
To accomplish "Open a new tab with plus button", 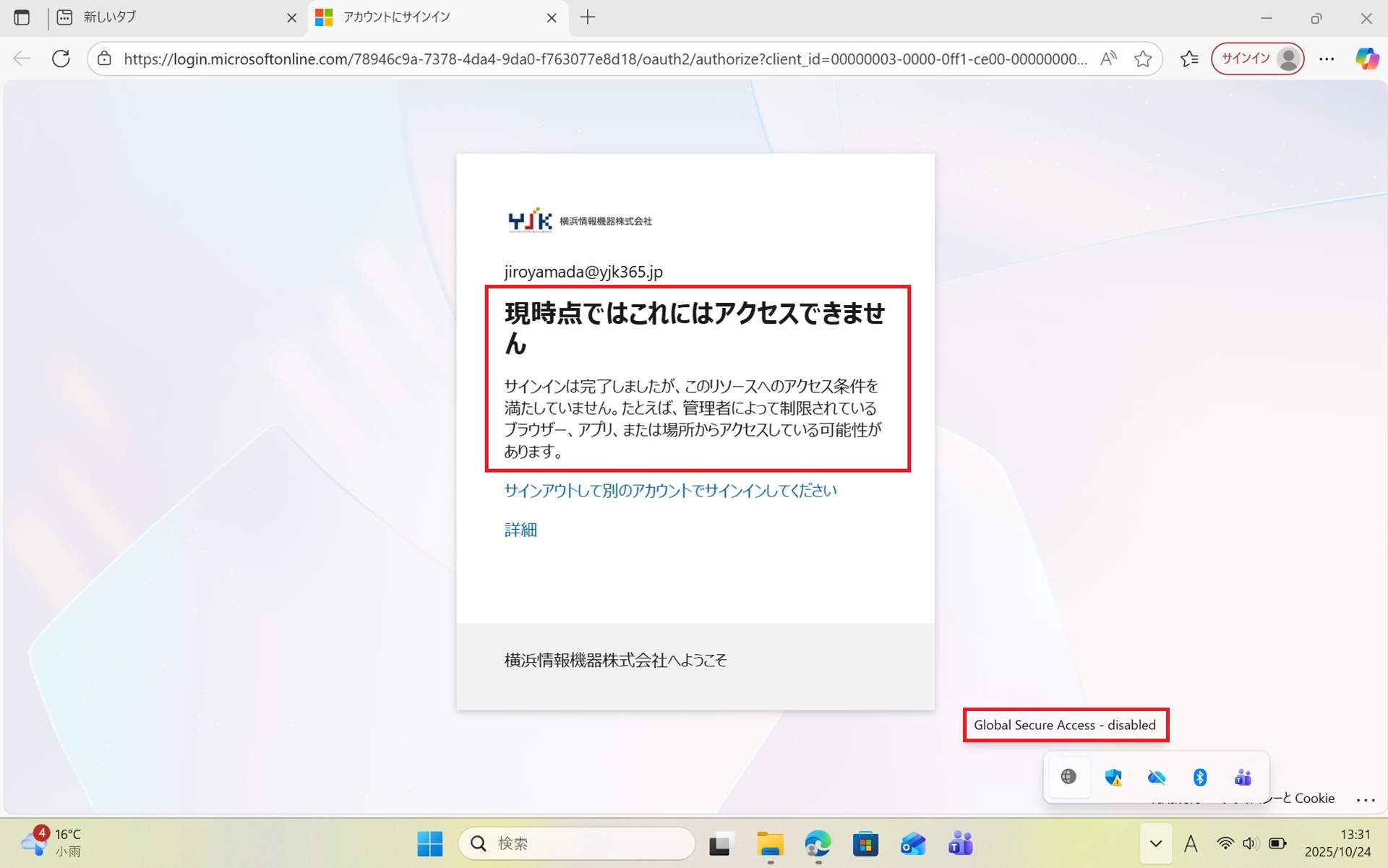I will click(588, 17).
